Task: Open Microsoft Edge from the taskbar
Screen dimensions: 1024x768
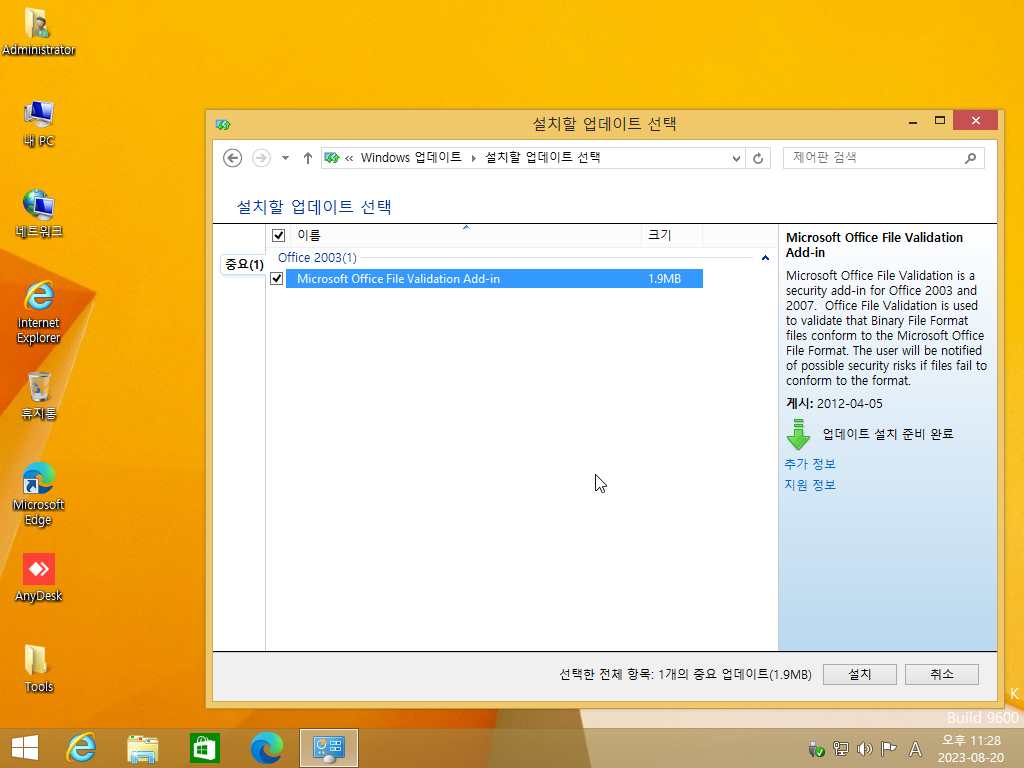Action: click(266, 748)
